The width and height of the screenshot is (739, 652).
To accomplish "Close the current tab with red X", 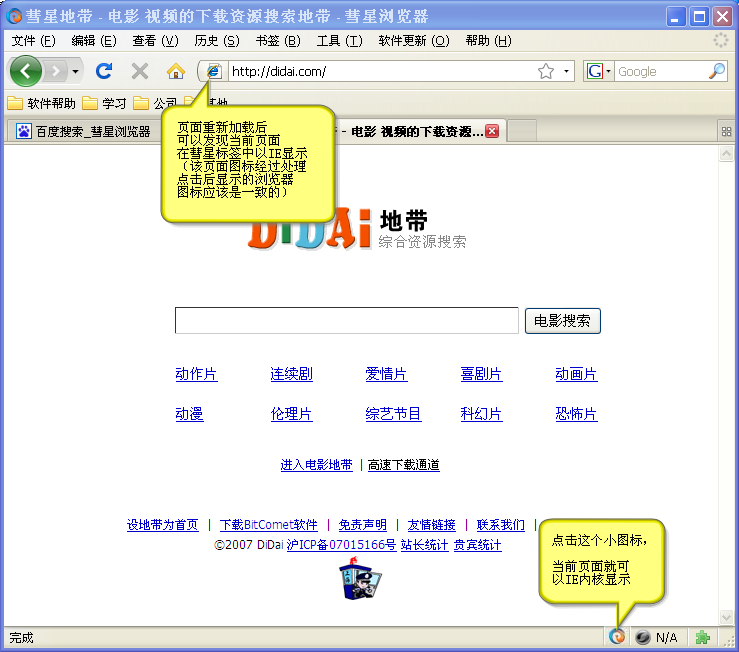I will pos(492,131).
